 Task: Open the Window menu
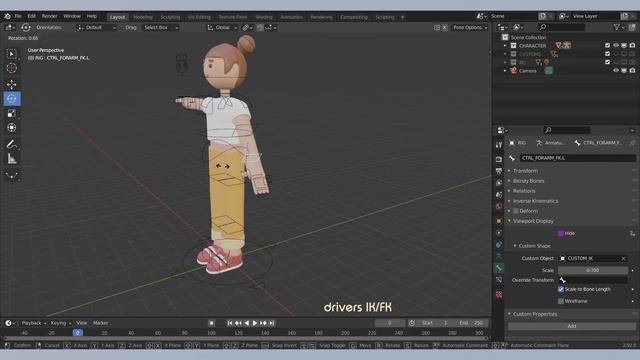coord(72,16)
